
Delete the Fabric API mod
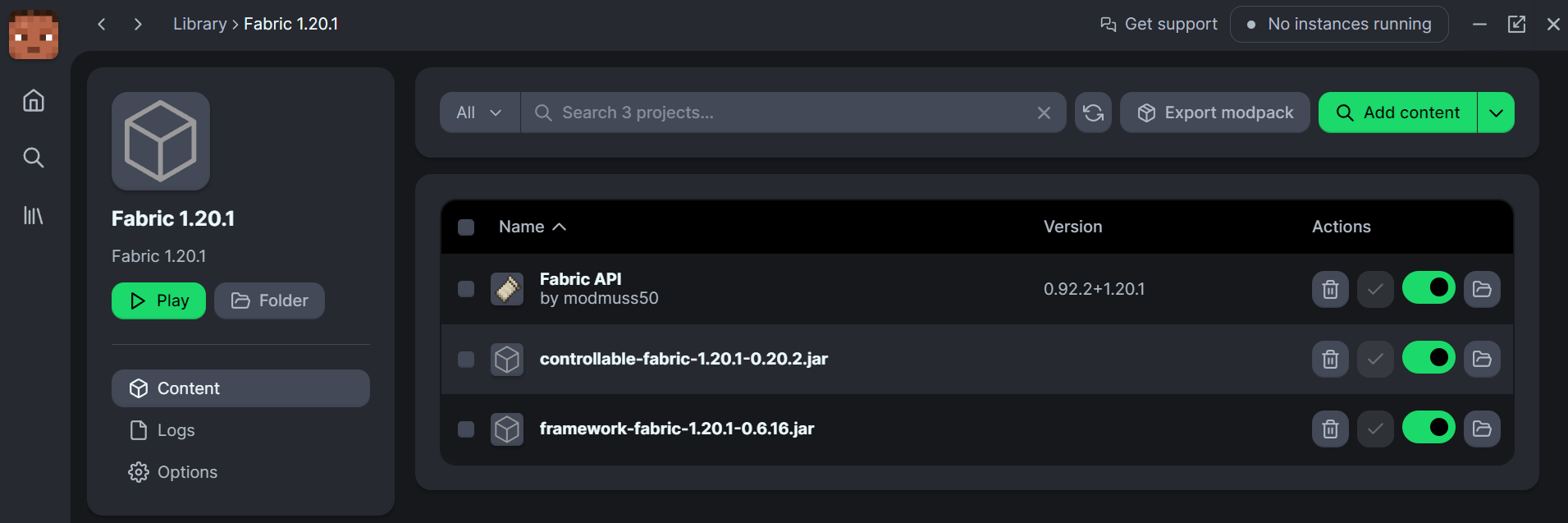pos(1330,289)
